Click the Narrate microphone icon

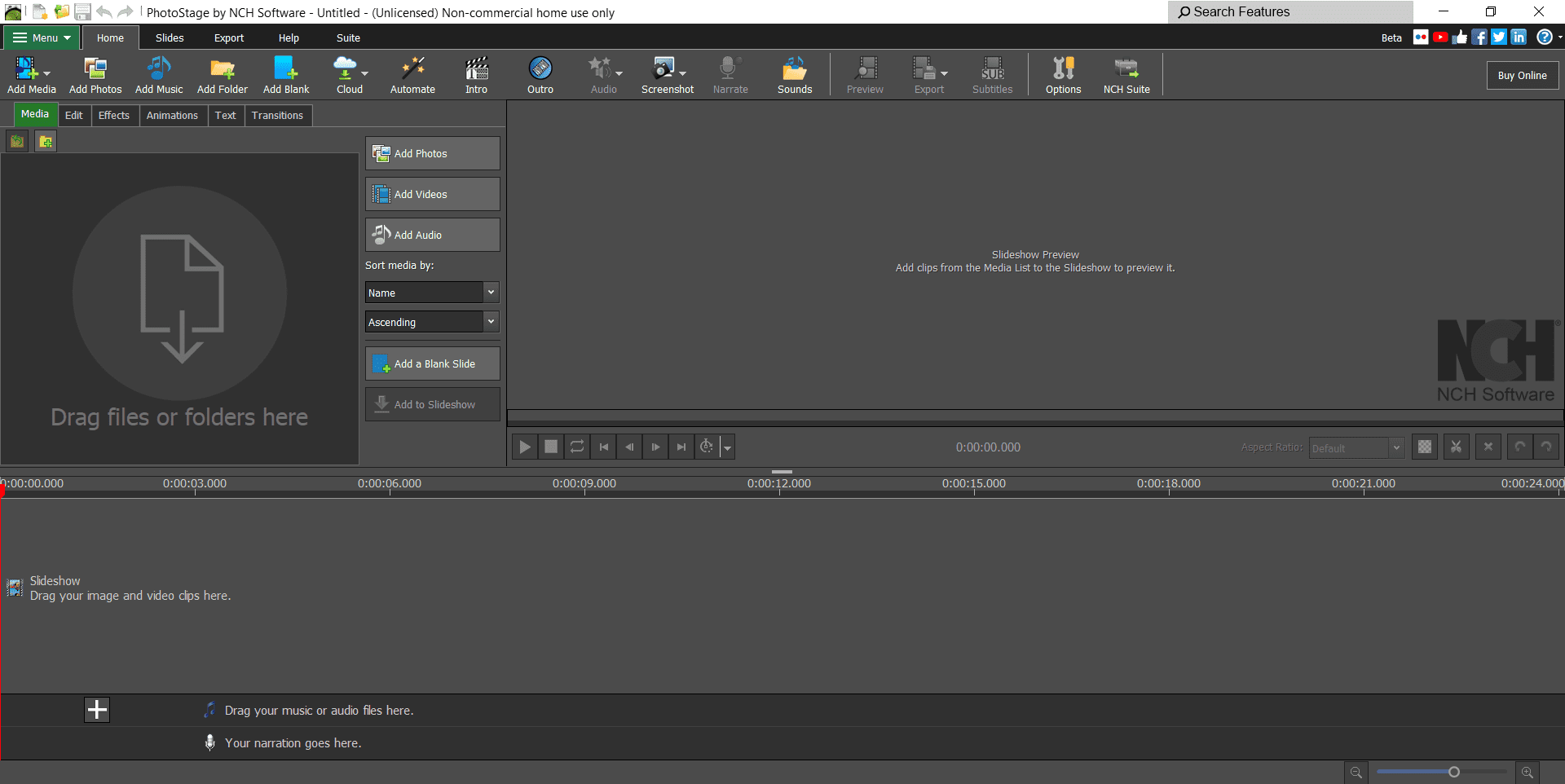730,75
